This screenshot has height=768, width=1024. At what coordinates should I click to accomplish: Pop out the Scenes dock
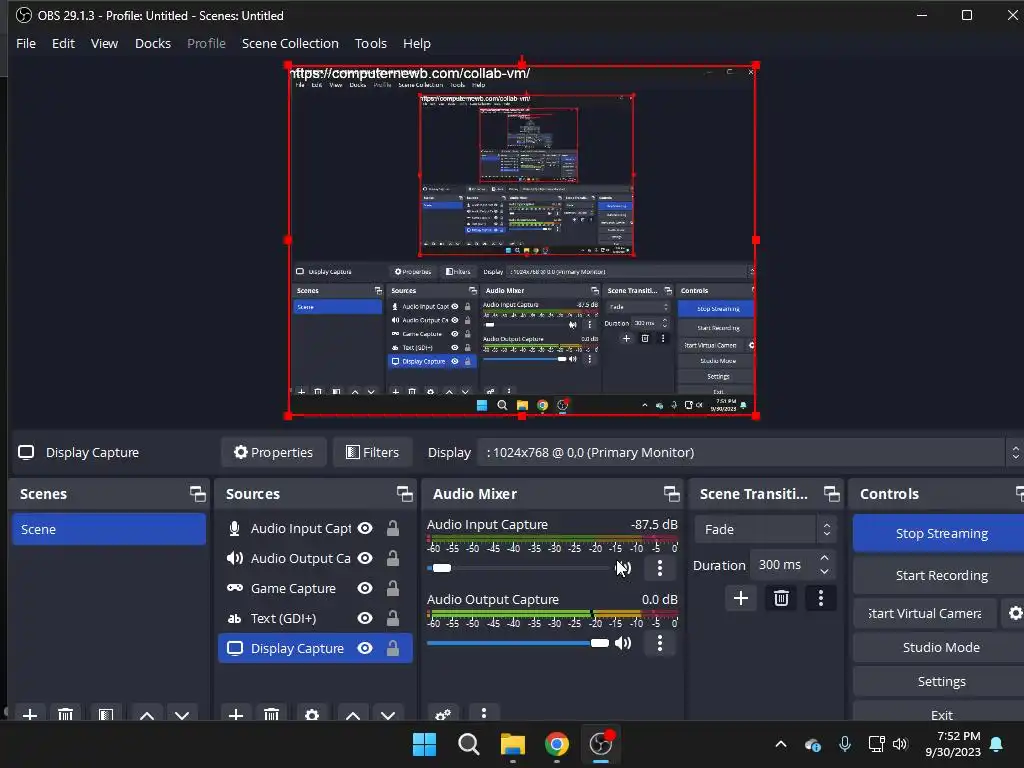tap(197, 494)
